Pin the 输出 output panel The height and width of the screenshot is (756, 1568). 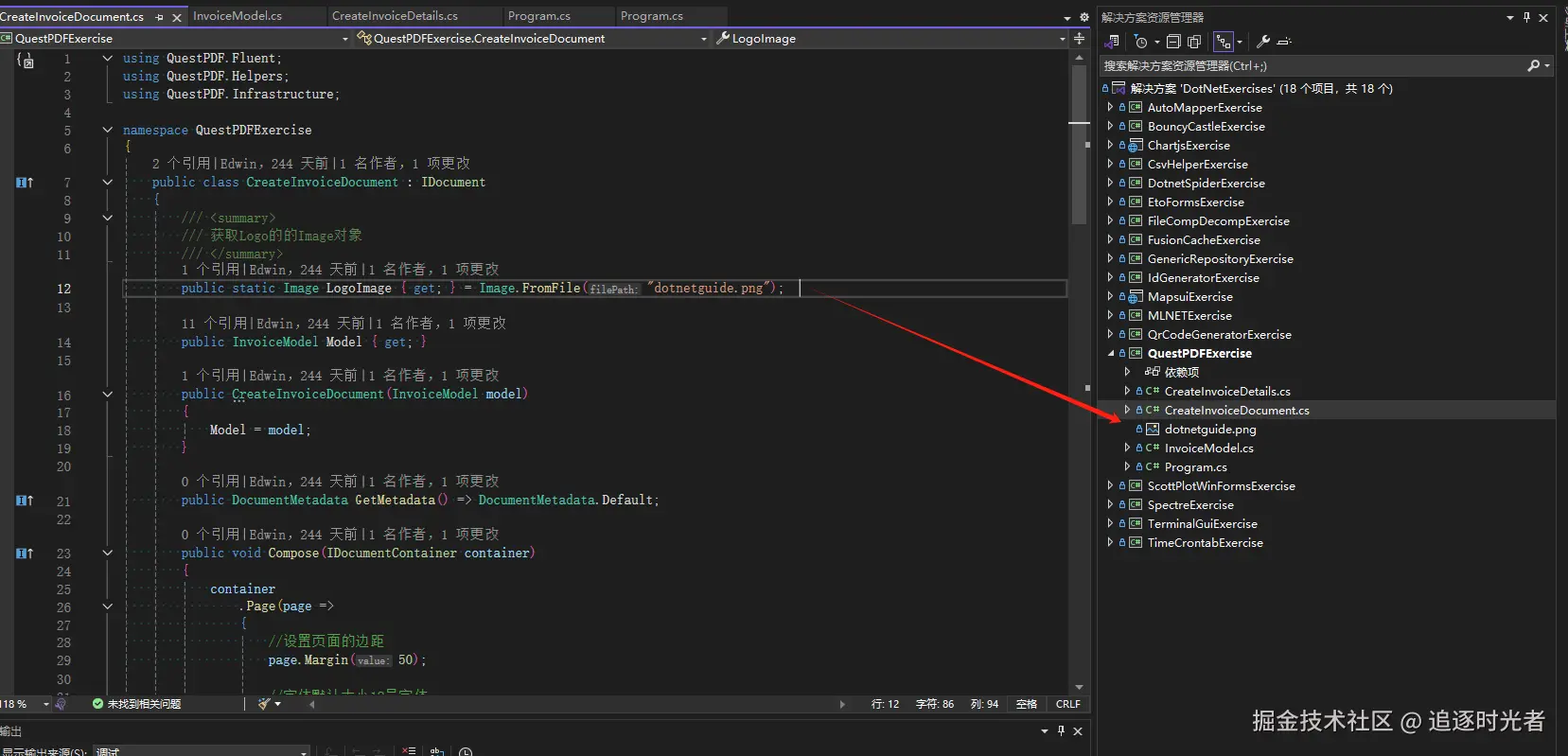pos(1061,730)
